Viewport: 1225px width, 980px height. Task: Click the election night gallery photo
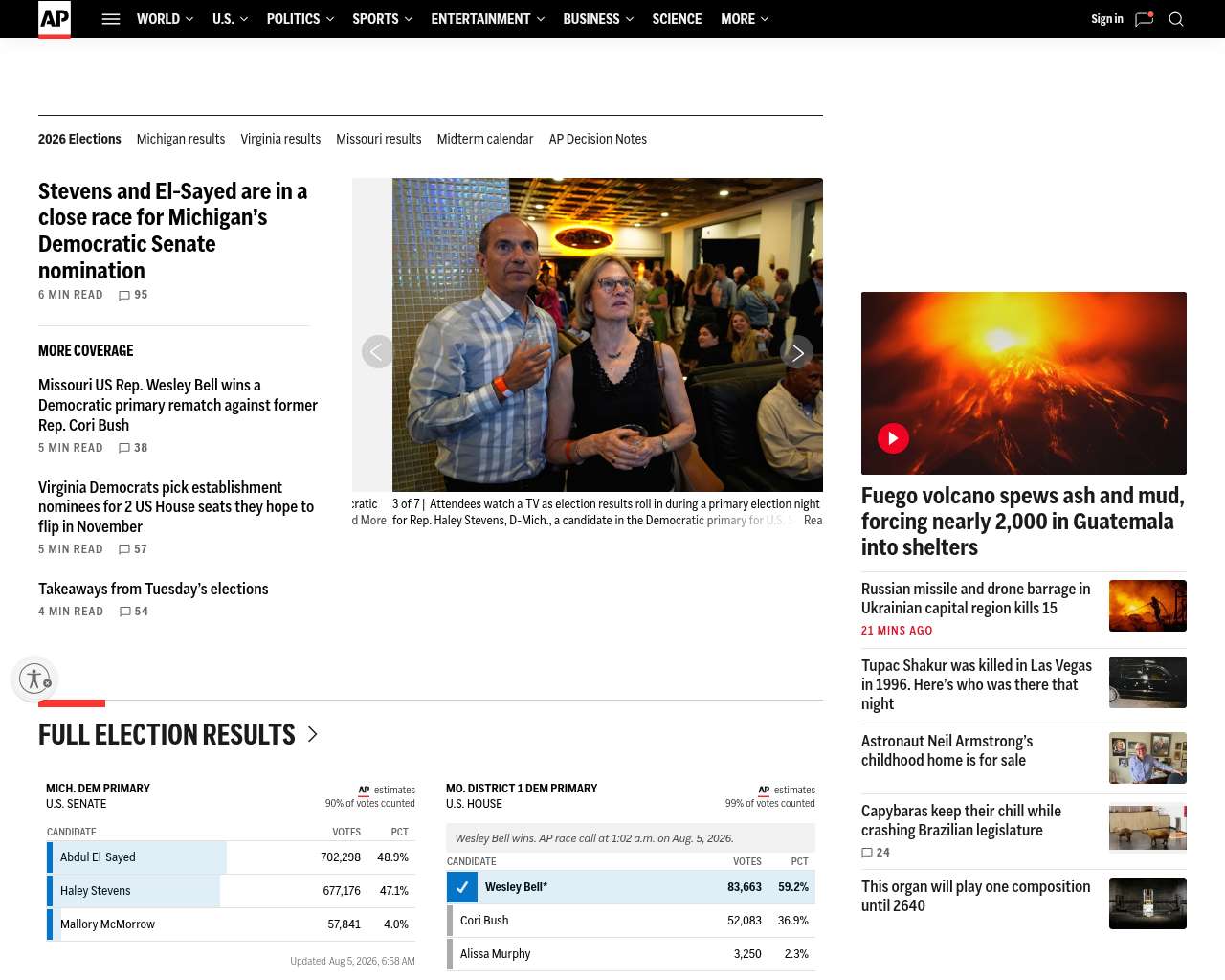(608, 335)
